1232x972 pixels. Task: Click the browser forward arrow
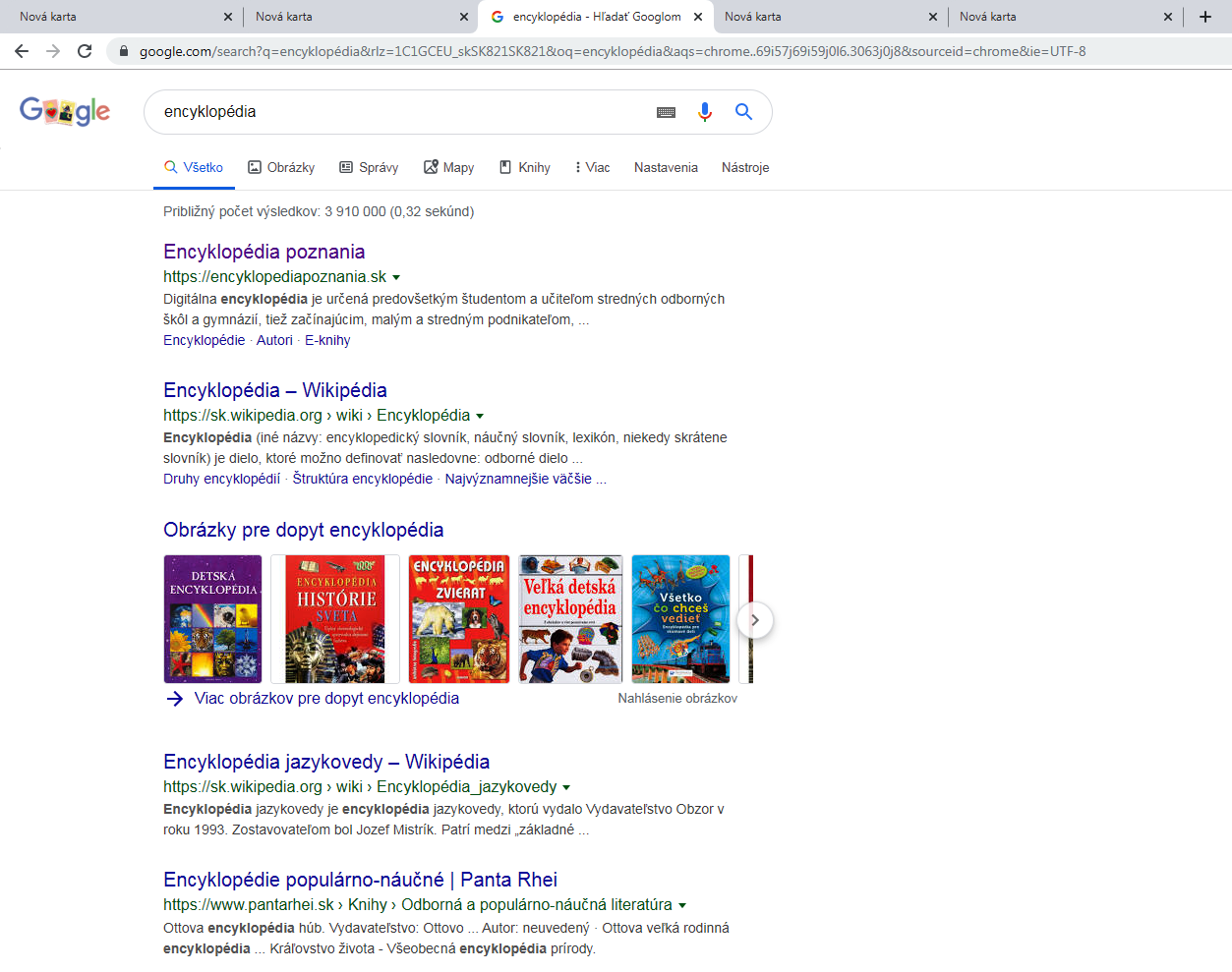click(53, 51)
